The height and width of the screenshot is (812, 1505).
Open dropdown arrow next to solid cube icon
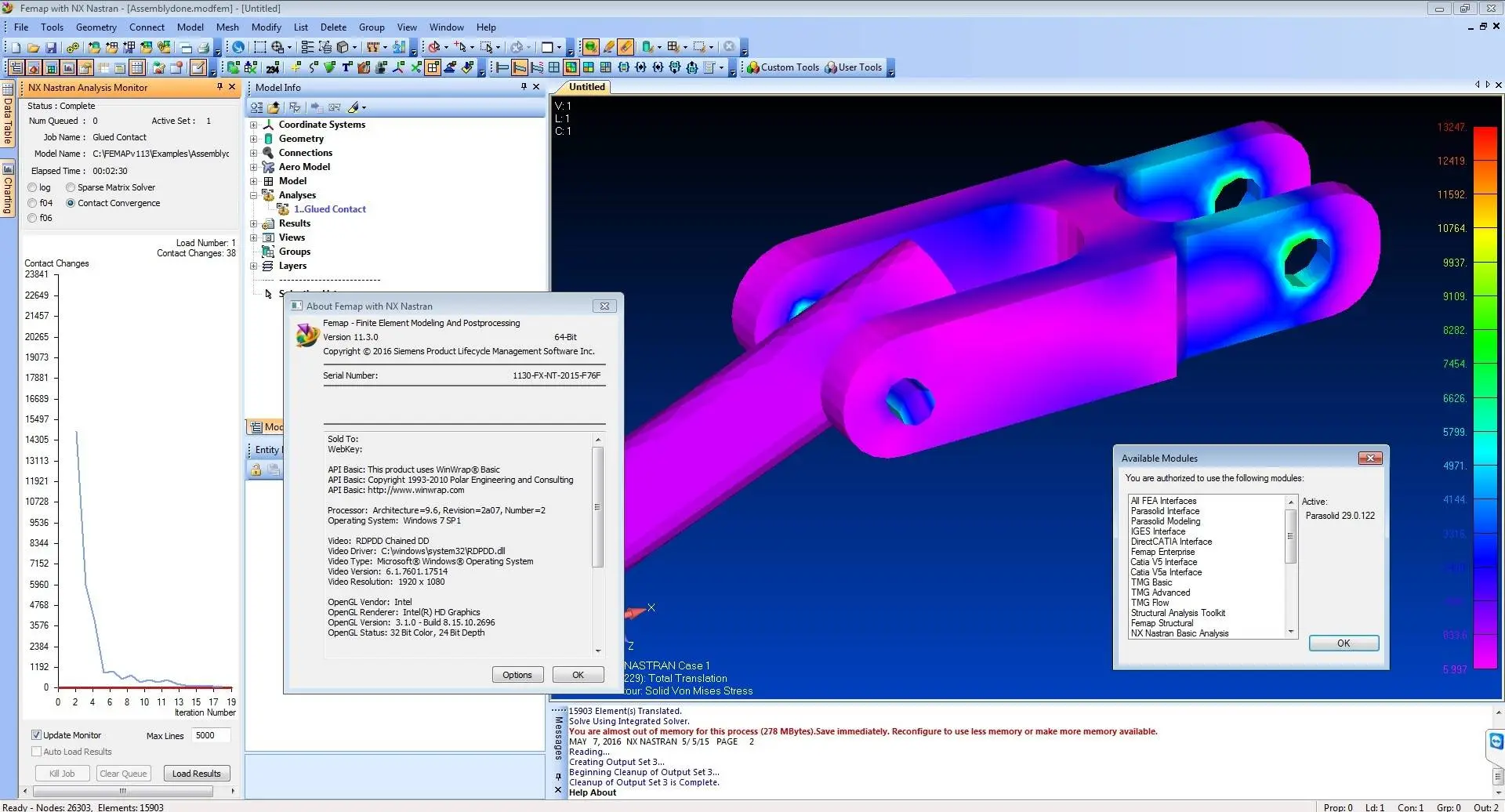coord(354,47)
